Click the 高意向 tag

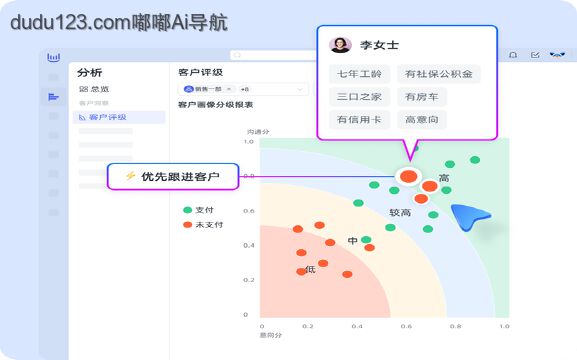coord(422,119)
